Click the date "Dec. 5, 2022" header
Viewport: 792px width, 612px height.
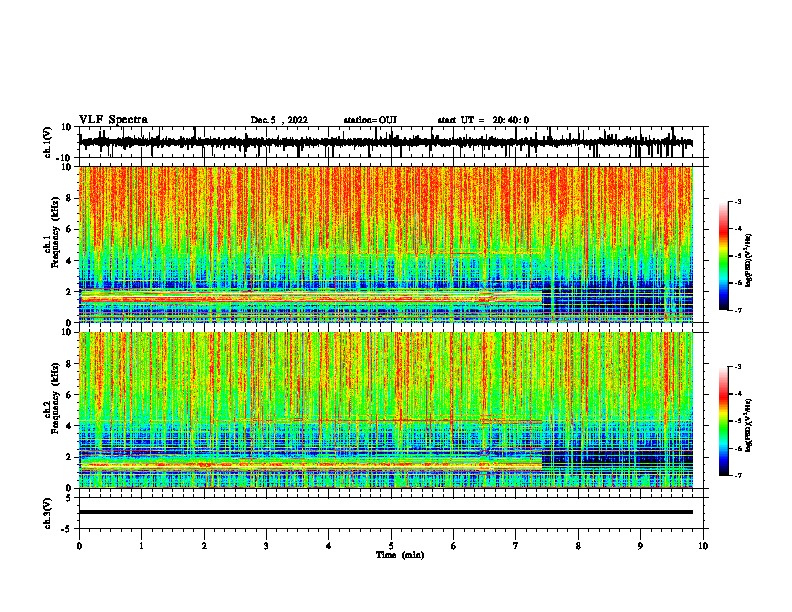point(279,120)
